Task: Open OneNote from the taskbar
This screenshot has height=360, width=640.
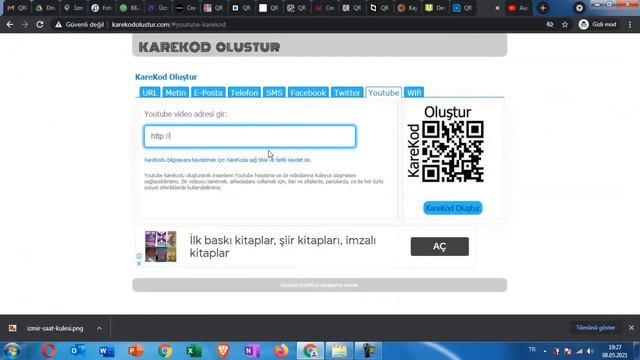Action: click(x=252, y=351)
